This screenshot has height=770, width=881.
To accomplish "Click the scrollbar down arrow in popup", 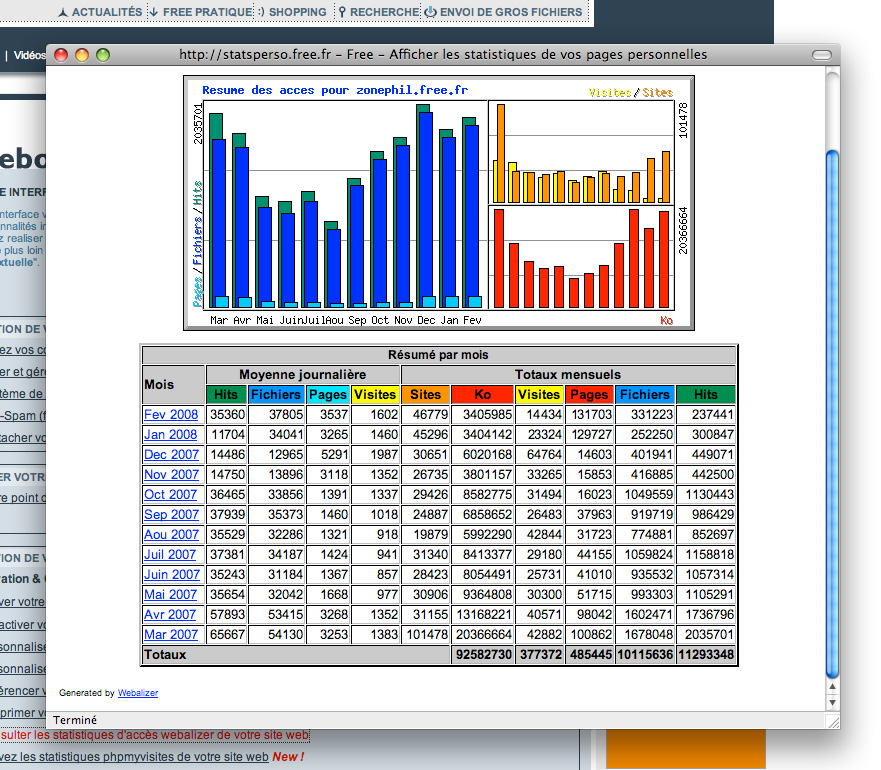I will [x=833, y=703].
